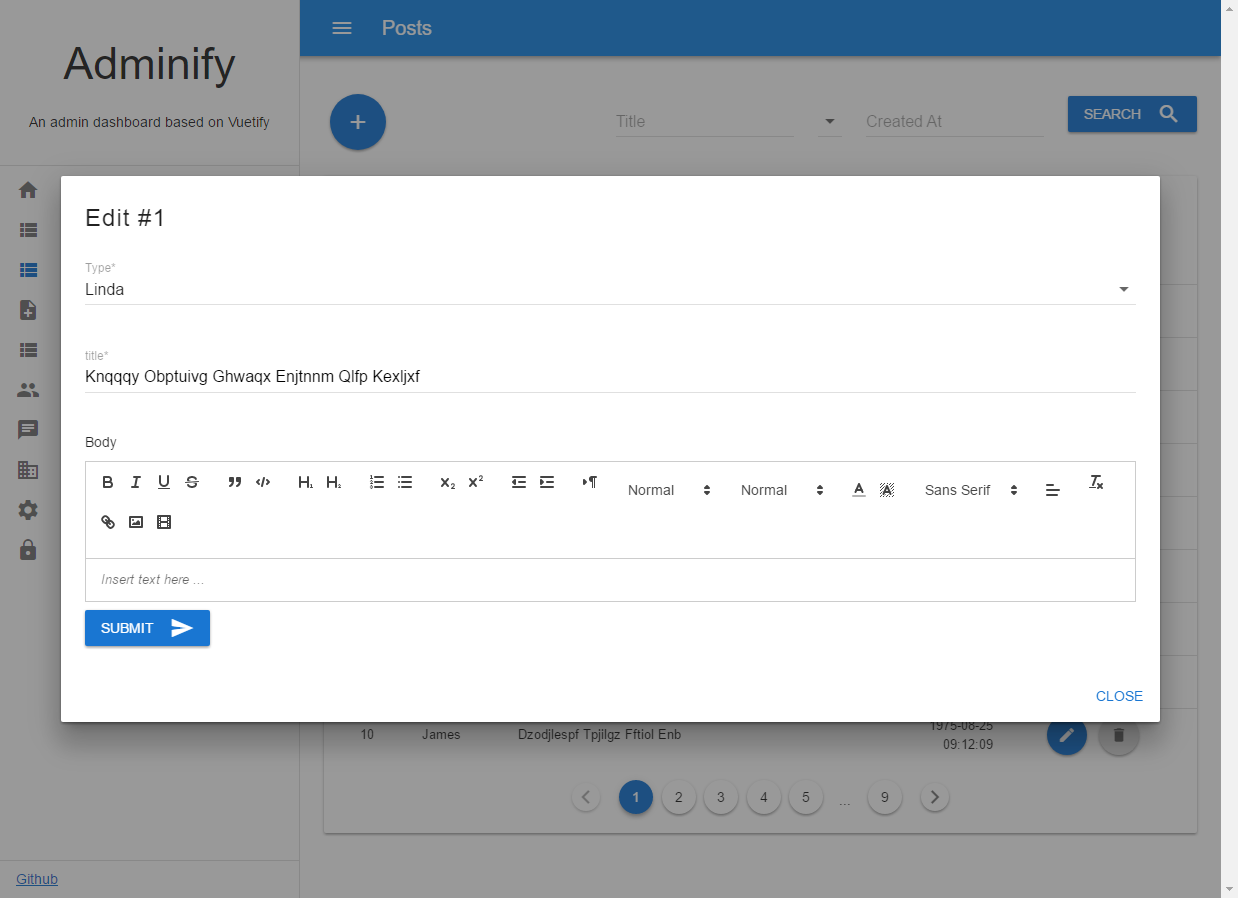The image size is (1238, 898).
Task: Apply Heading 1 style in the editor
Action: [x=306, y=482]
